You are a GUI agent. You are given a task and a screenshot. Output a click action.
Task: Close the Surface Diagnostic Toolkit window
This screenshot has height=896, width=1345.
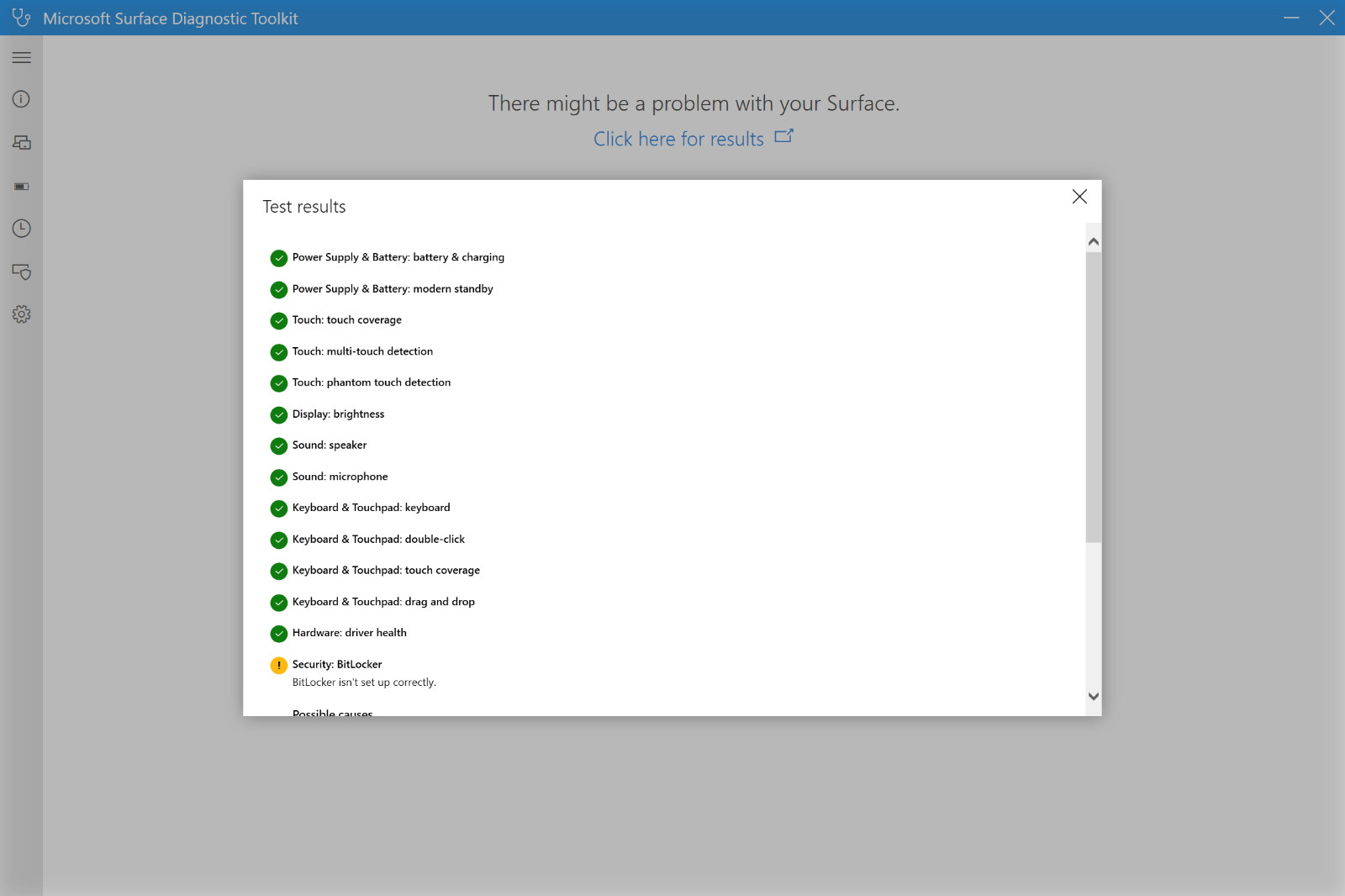pos(1327,18)
